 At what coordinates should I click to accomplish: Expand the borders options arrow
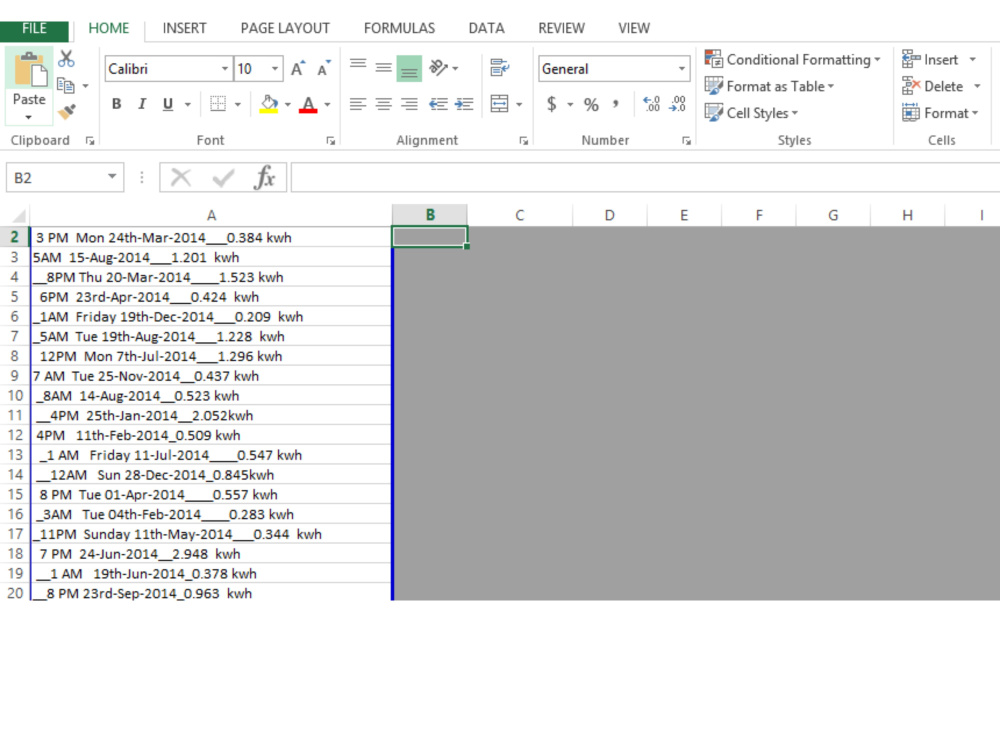(238, 105)
